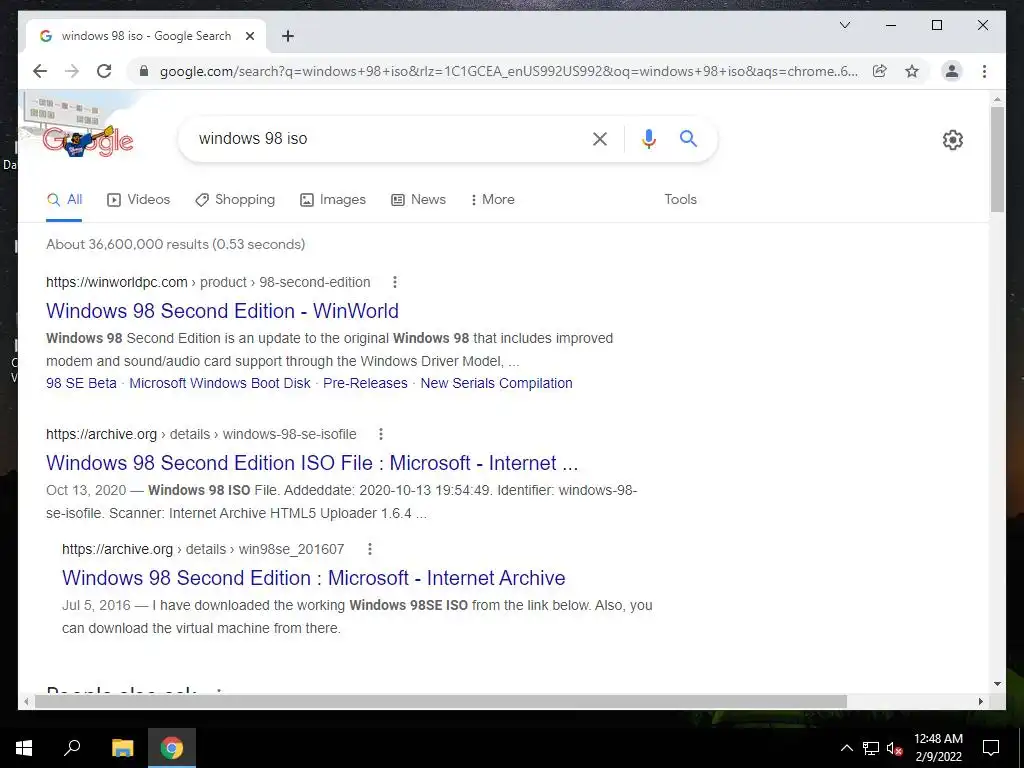Open 'Windows 98 Second Edition : Microsoft' archive result

tap(313, 578)
